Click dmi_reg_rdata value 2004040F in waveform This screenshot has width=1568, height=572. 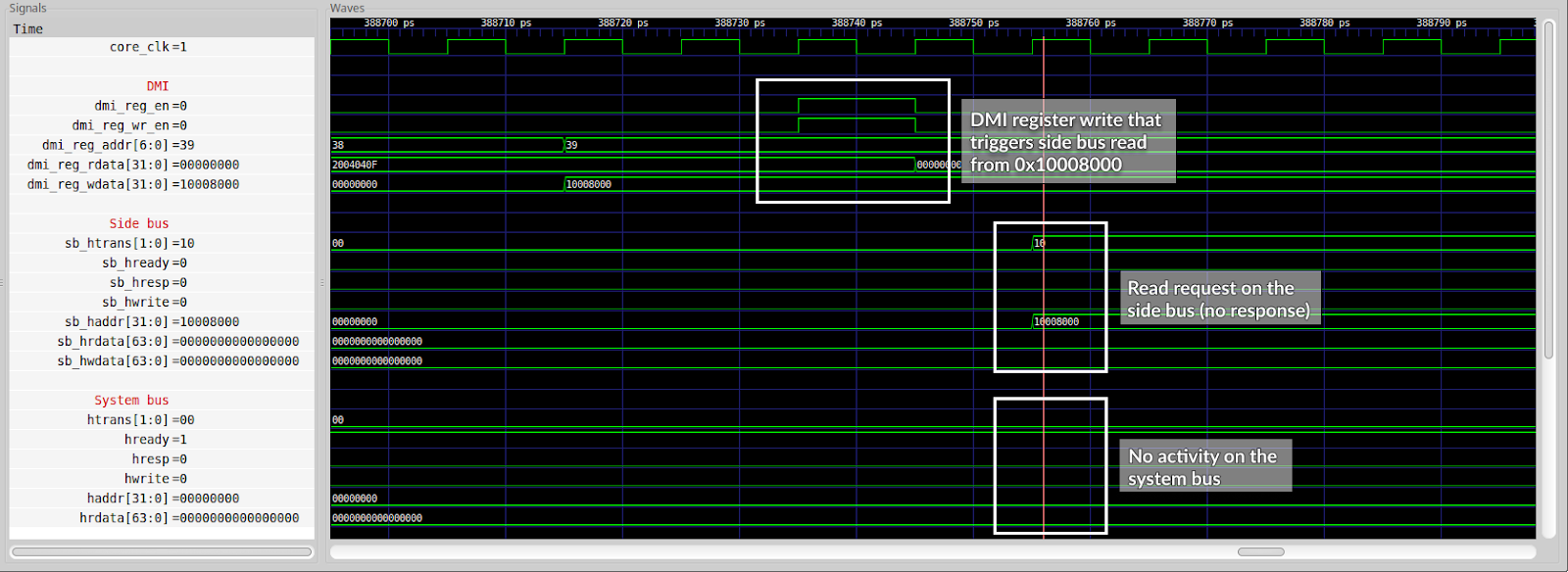tap(355, 165)
